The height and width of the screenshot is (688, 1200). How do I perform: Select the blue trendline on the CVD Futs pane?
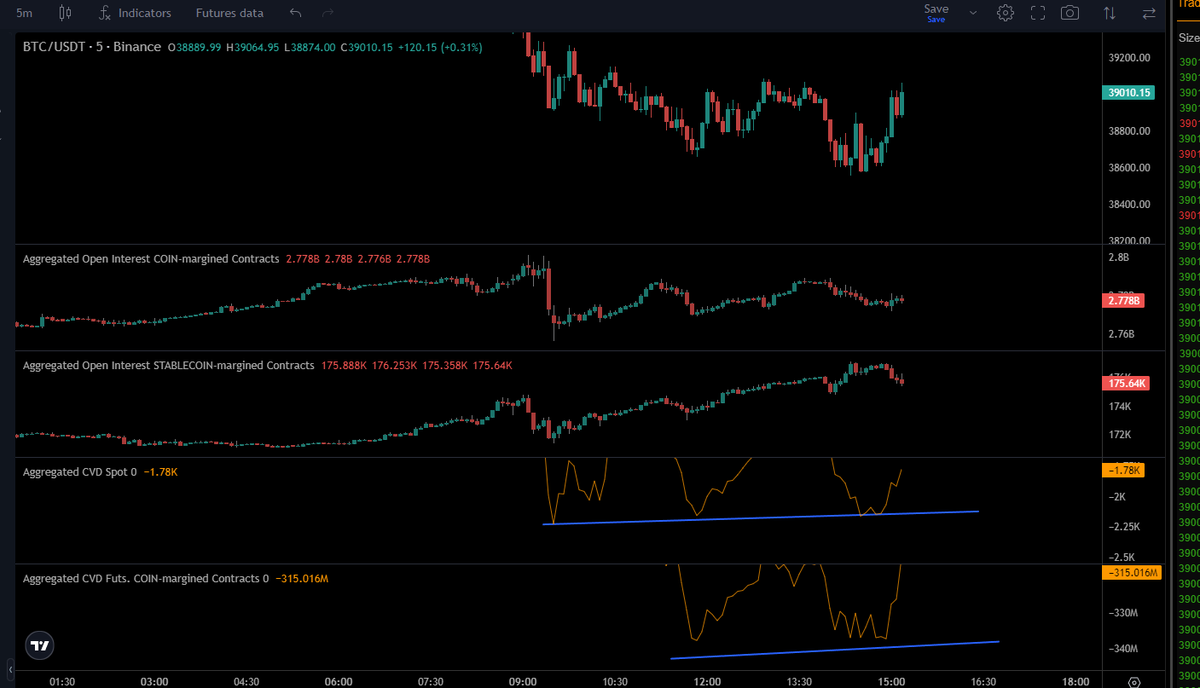pyautogui.click(x=835, y=650)
